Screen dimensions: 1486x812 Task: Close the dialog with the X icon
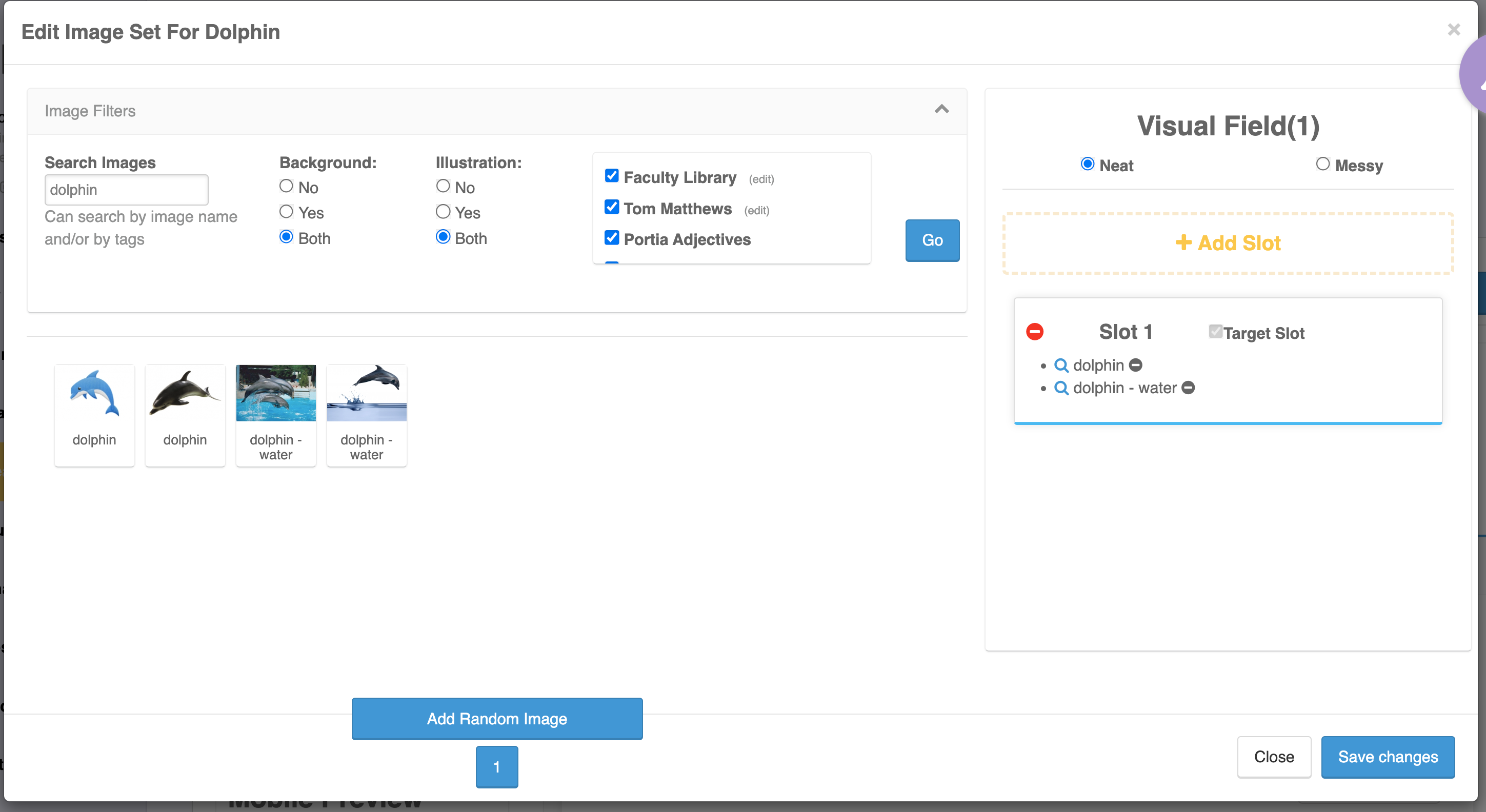[1454, 29]
